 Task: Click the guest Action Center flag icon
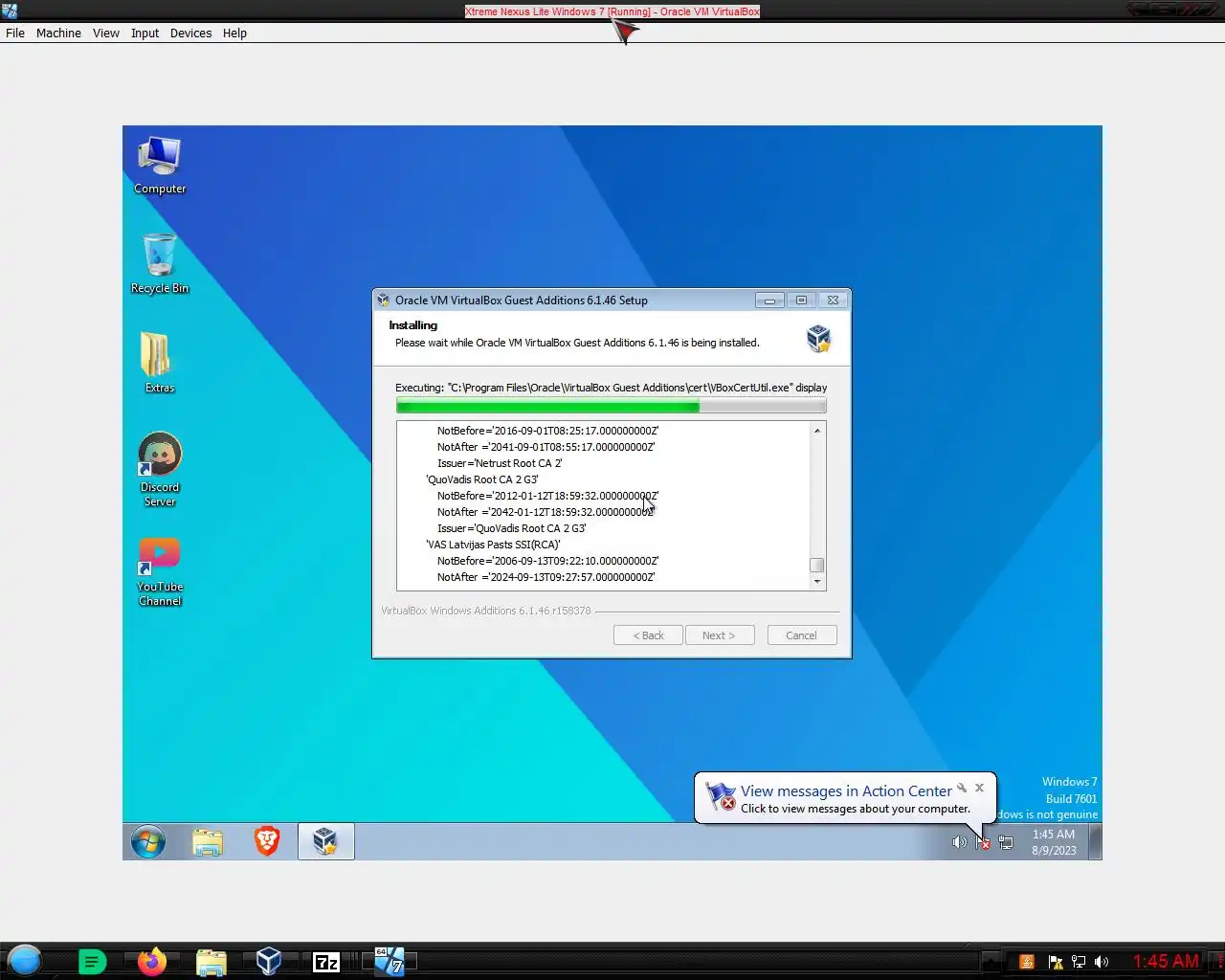(x=982, y=842)
